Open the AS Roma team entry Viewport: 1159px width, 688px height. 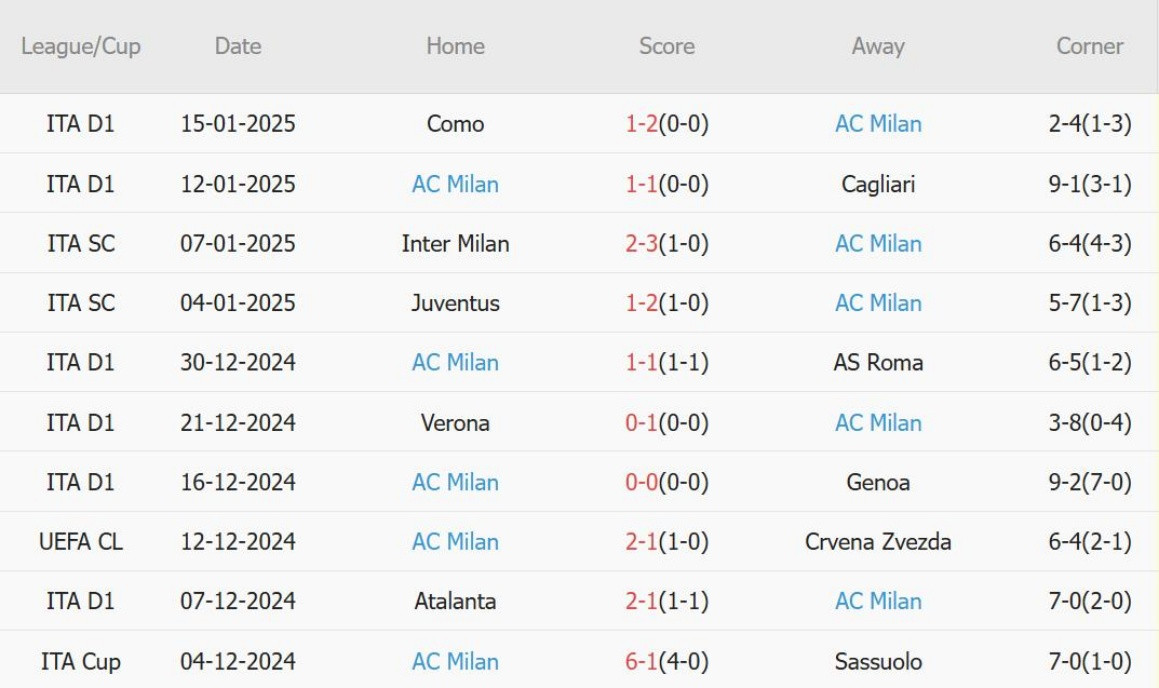click(x=878, y=362)
